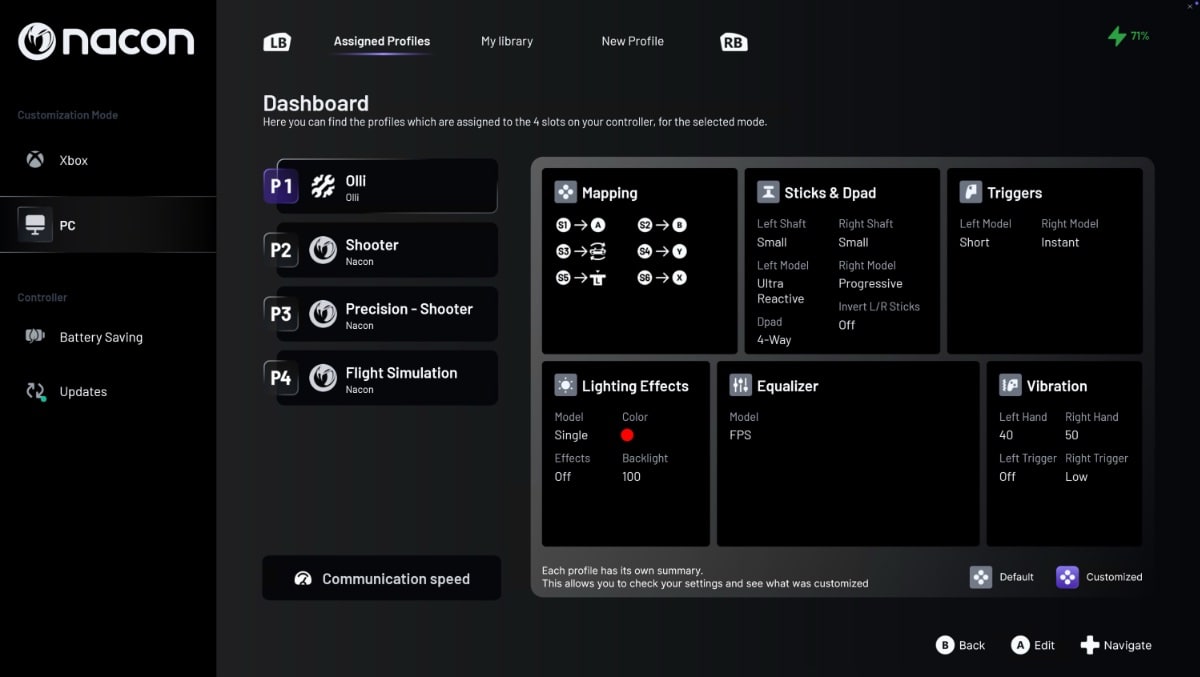Open the New Profile tab
This screenshot has width=1200, height=677.
click(632, 41)
